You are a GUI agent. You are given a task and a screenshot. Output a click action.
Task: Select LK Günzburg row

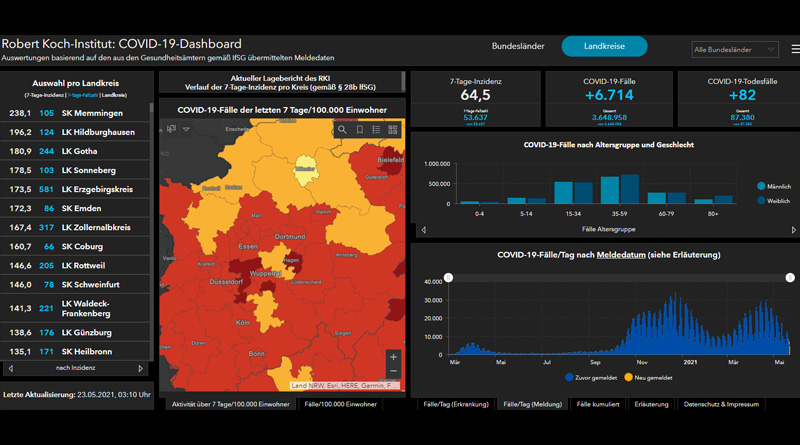[75, 332]
